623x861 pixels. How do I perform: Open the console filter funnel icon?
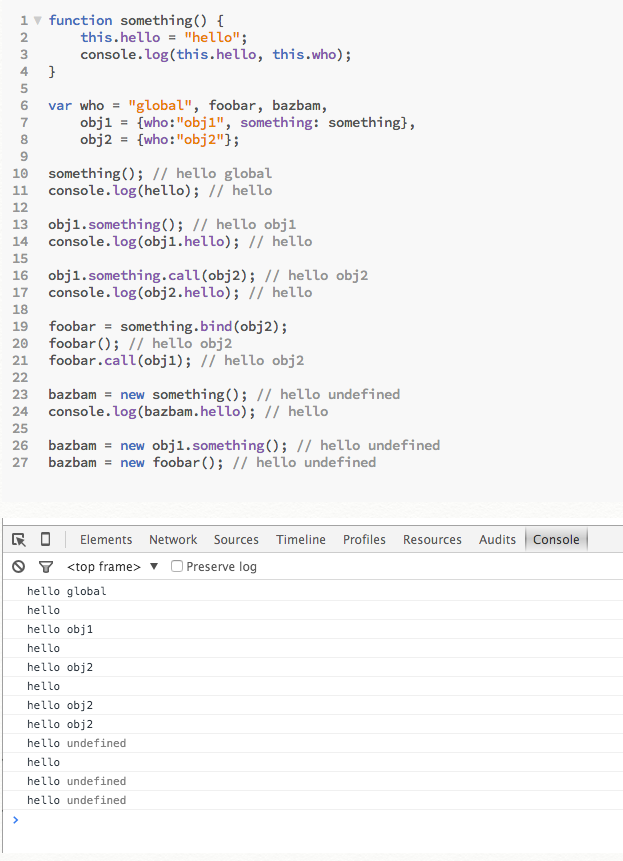[x=46, y=567]
